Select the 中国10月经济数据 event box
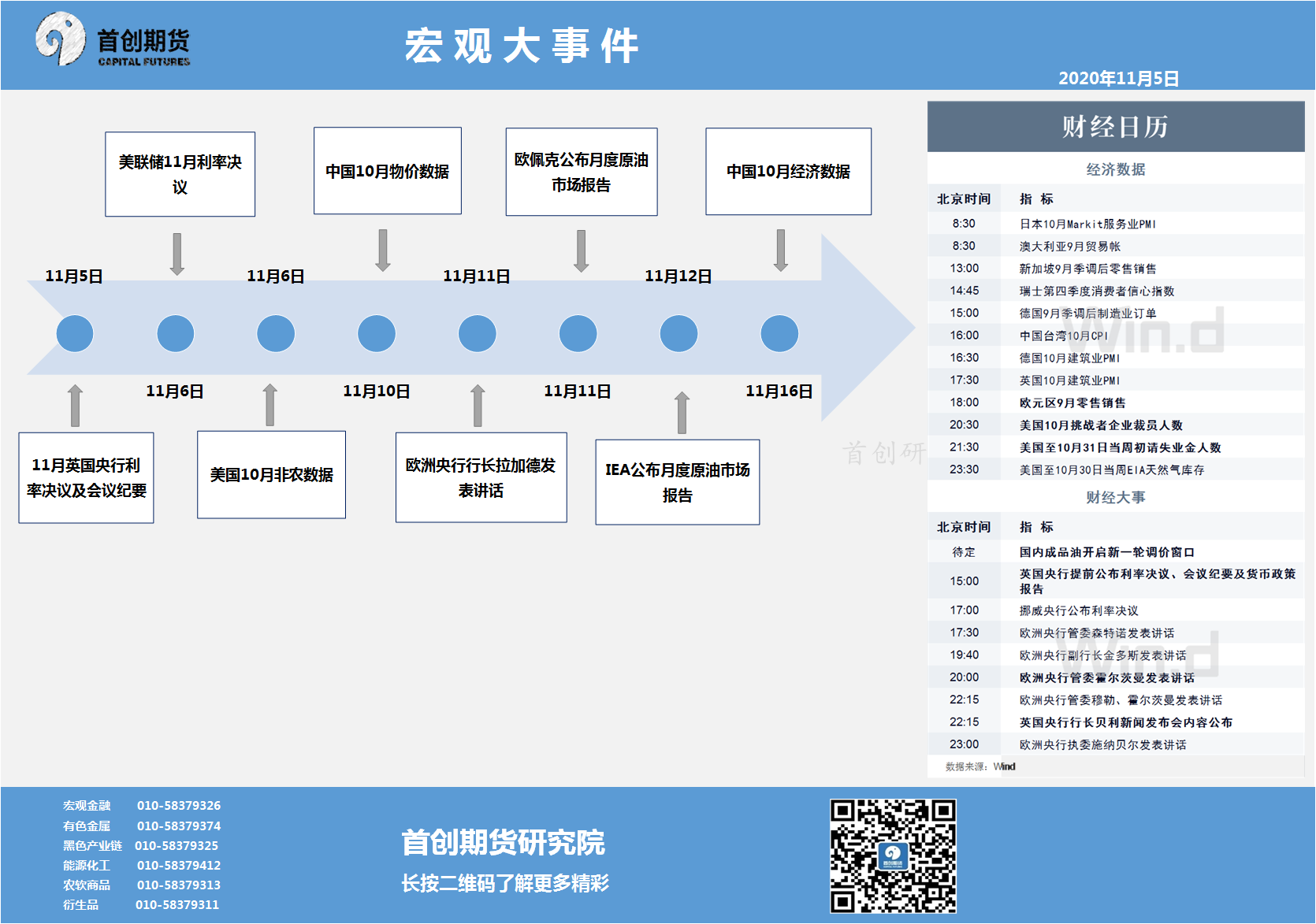The height and width of the screenshot is (924, 1316). [x=788, y=171]
